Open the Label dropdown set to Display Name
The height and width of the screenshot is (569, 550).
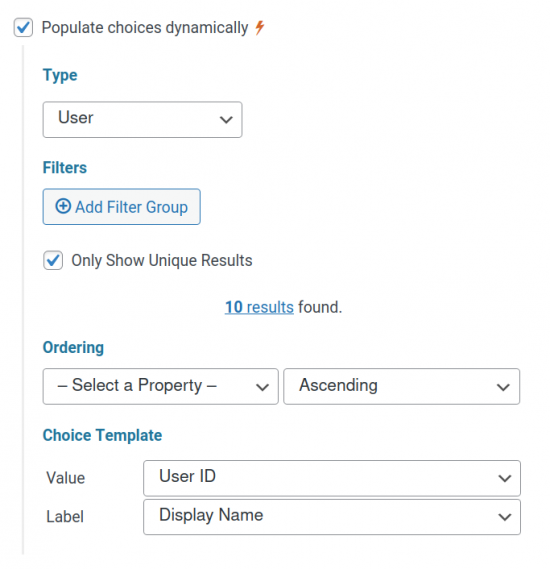pos(332,517)
